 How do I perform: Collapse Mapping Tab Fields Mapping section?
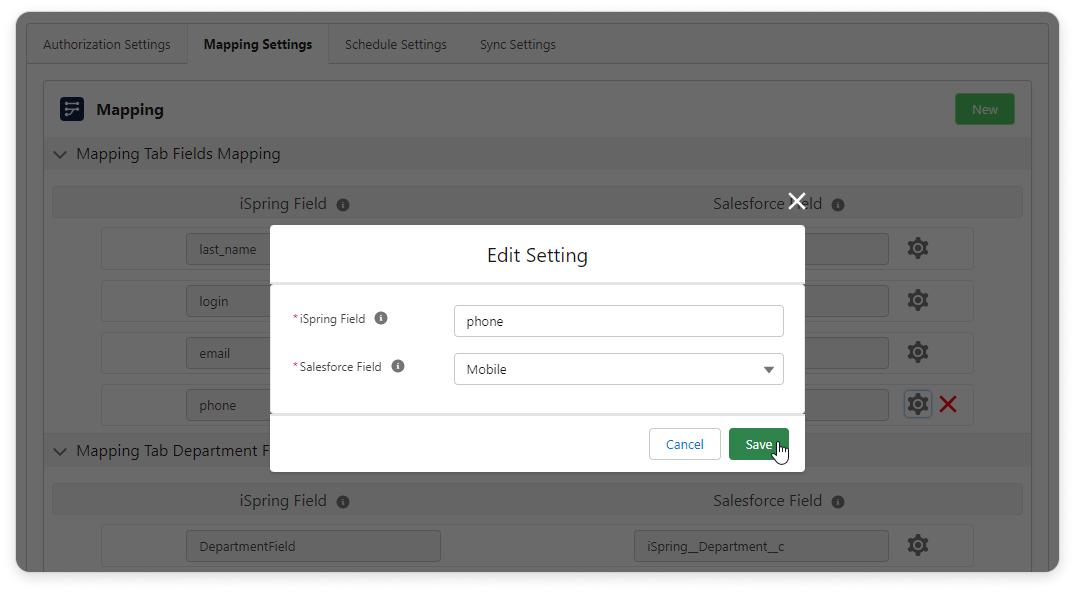[60, 154]
